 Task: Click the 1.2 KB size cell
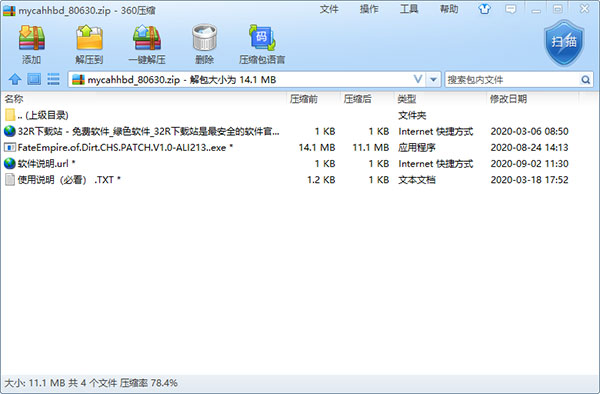[321, 179]
